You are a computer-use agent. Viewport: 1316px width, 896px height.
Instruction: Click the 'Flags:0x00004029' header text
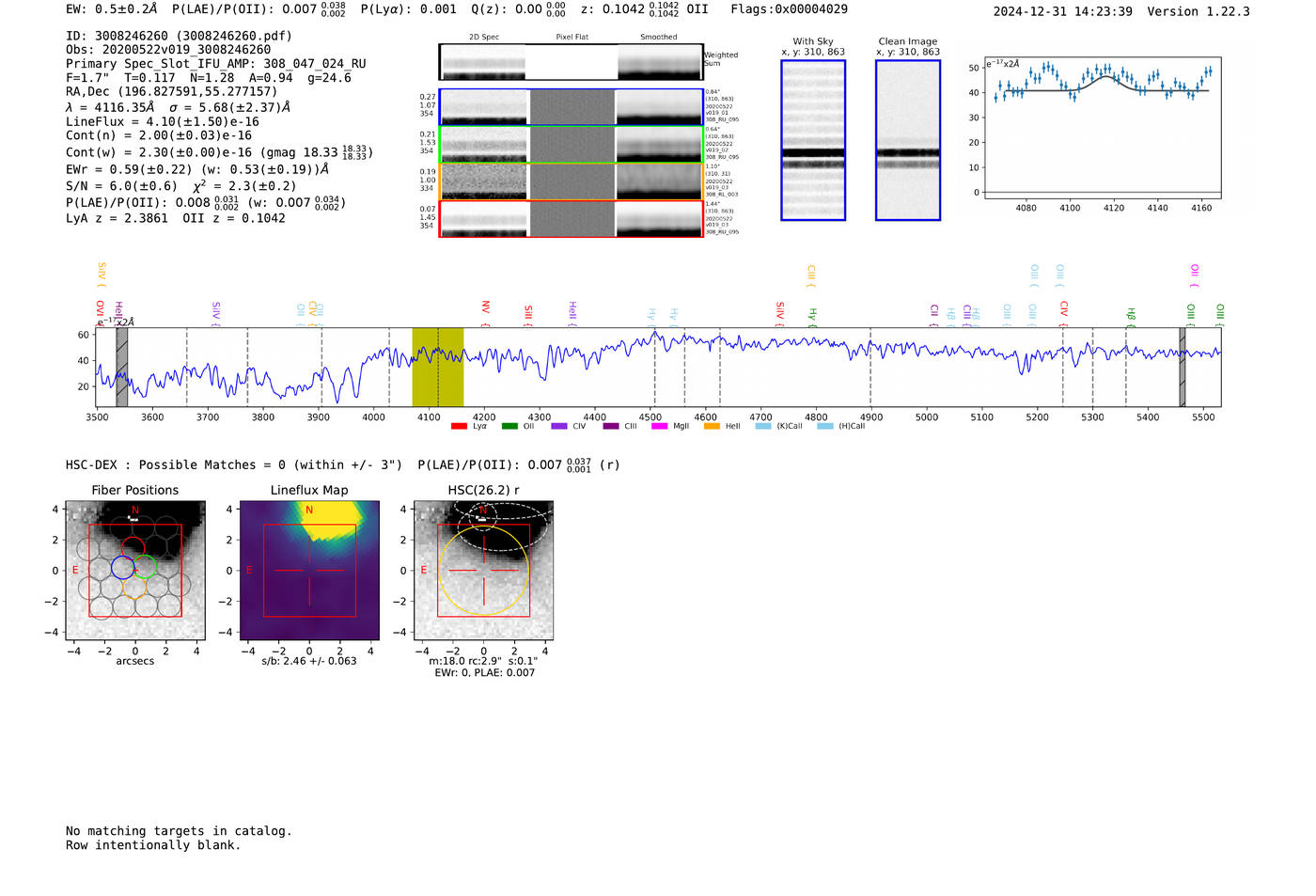click(x=789, y=9)
